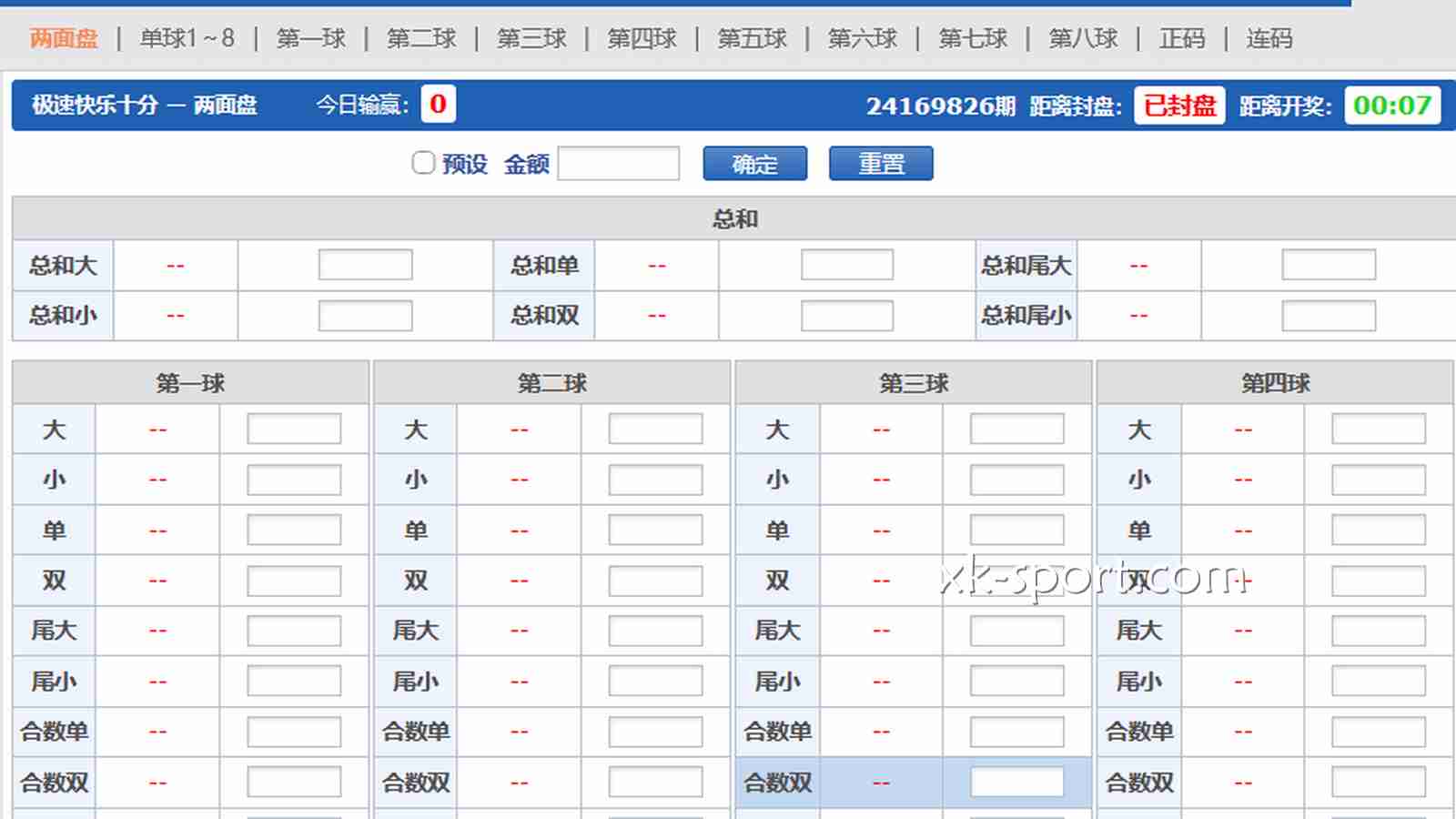Viewport: 1456px width, 819px height.
Task: Click 第四球 小 bet input field
Action: pos(1379,480)
